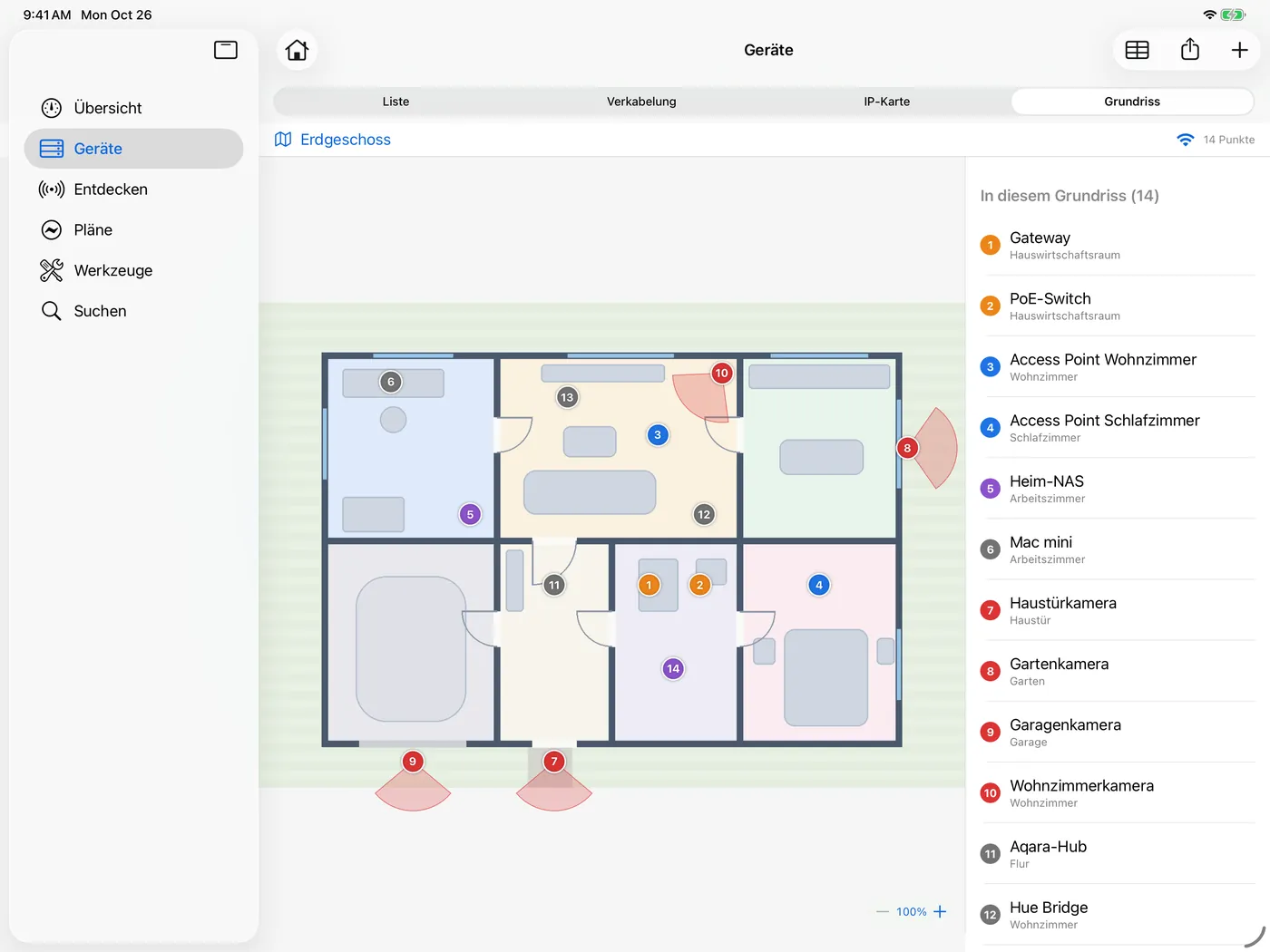Switch to the Liste tab
The width and height of the screenshot is (1270, 952).
click(x=396, y=102)
